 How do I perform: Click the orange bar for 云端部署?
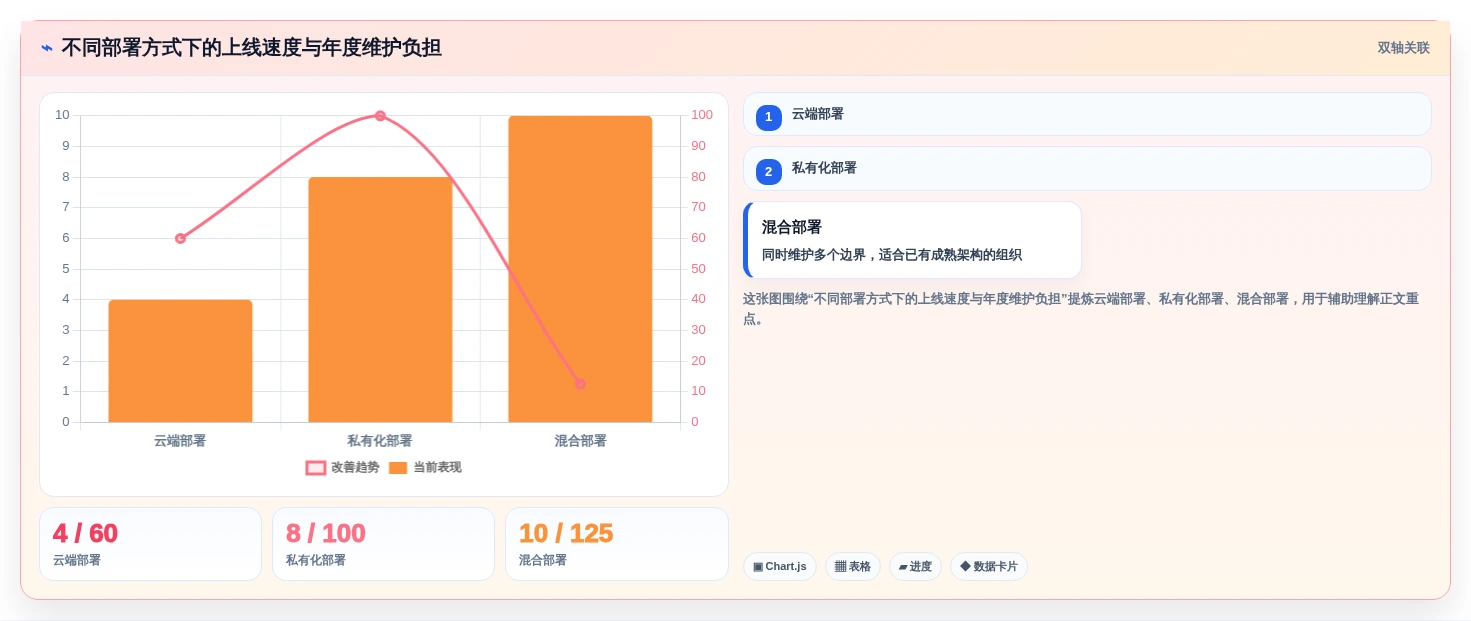point(180,361)
